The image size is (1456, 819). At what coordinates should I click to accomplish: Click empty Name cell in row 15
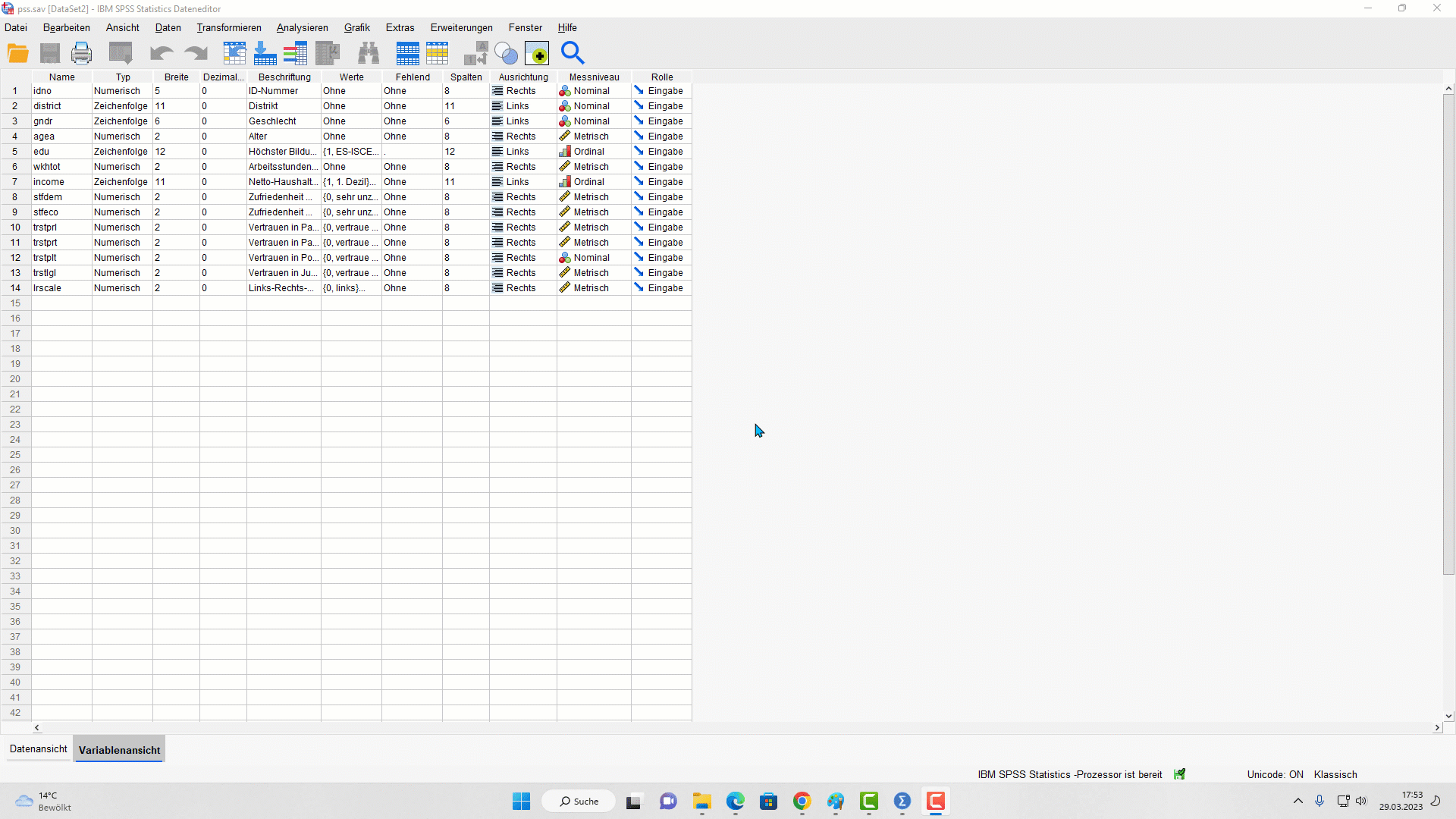click(x=61, y=303)
